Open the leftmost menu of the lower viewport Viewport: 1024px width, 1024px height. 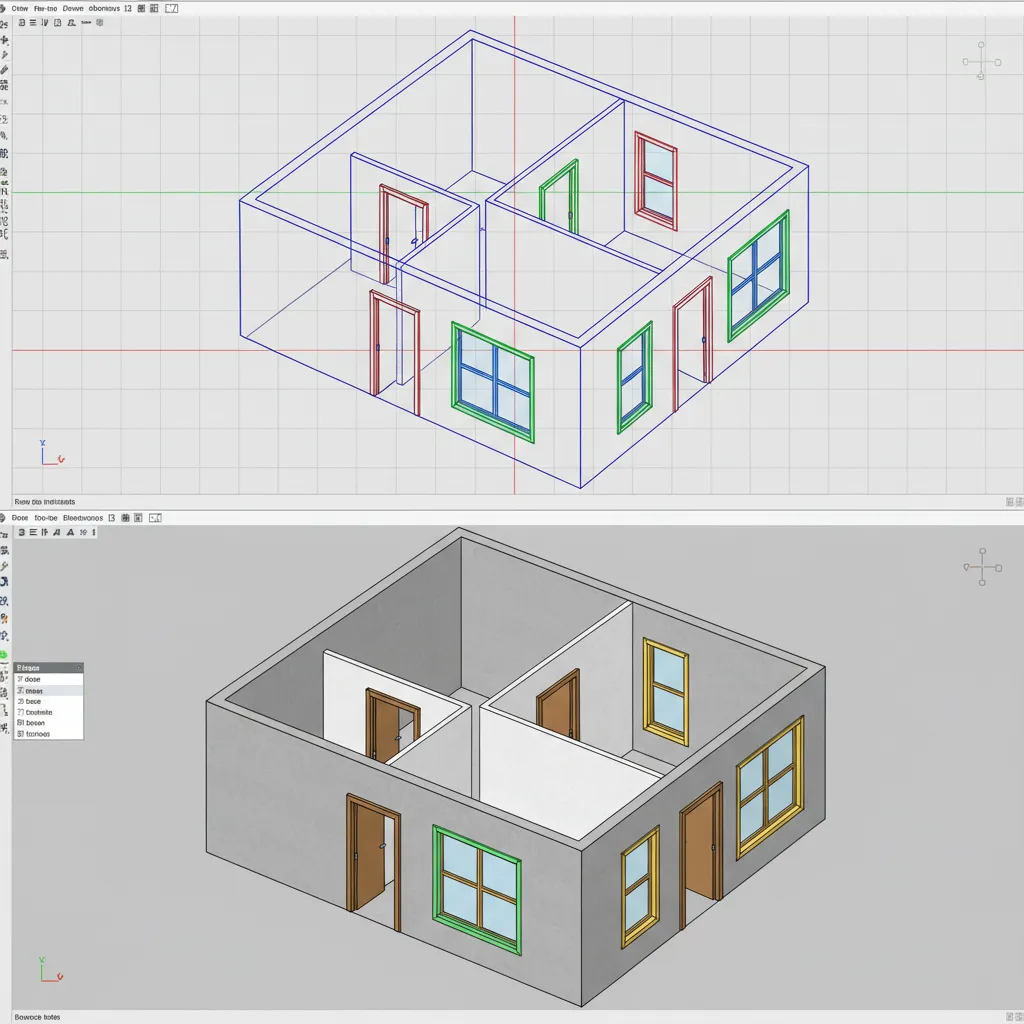coord(18,517)
